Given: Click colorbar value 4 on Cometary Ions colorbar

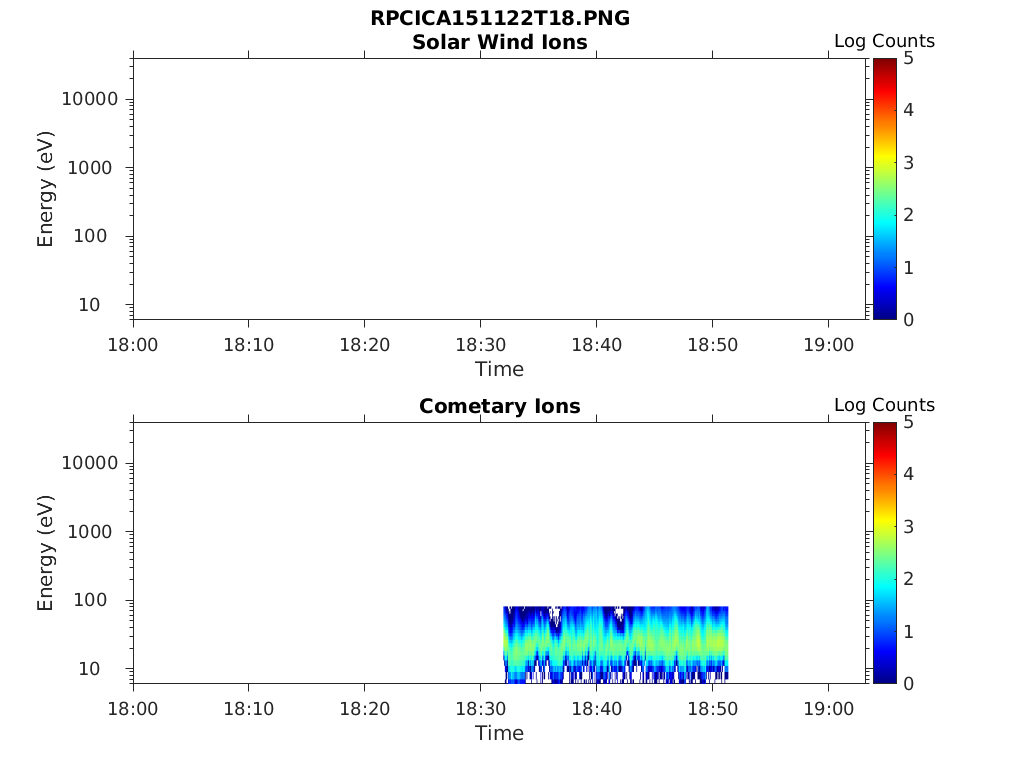Looking at the screenshot, I should (x=908, y=474).
